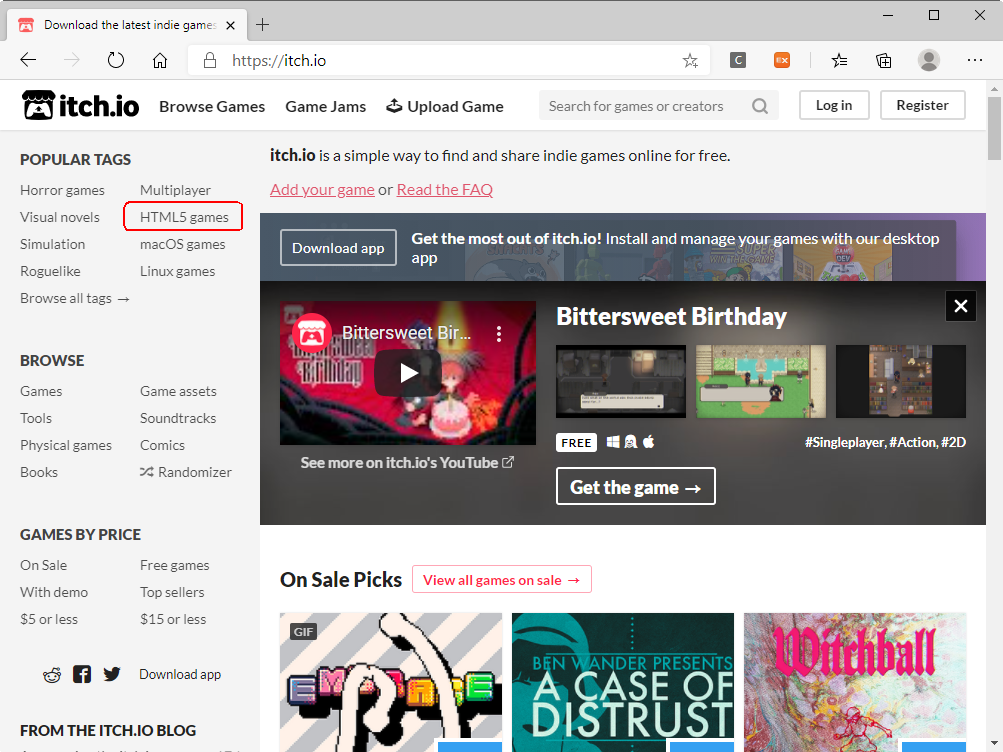This screenshot has height=752, width=1003.
Task: Open Horror games tag
Action: coord(62,190)
